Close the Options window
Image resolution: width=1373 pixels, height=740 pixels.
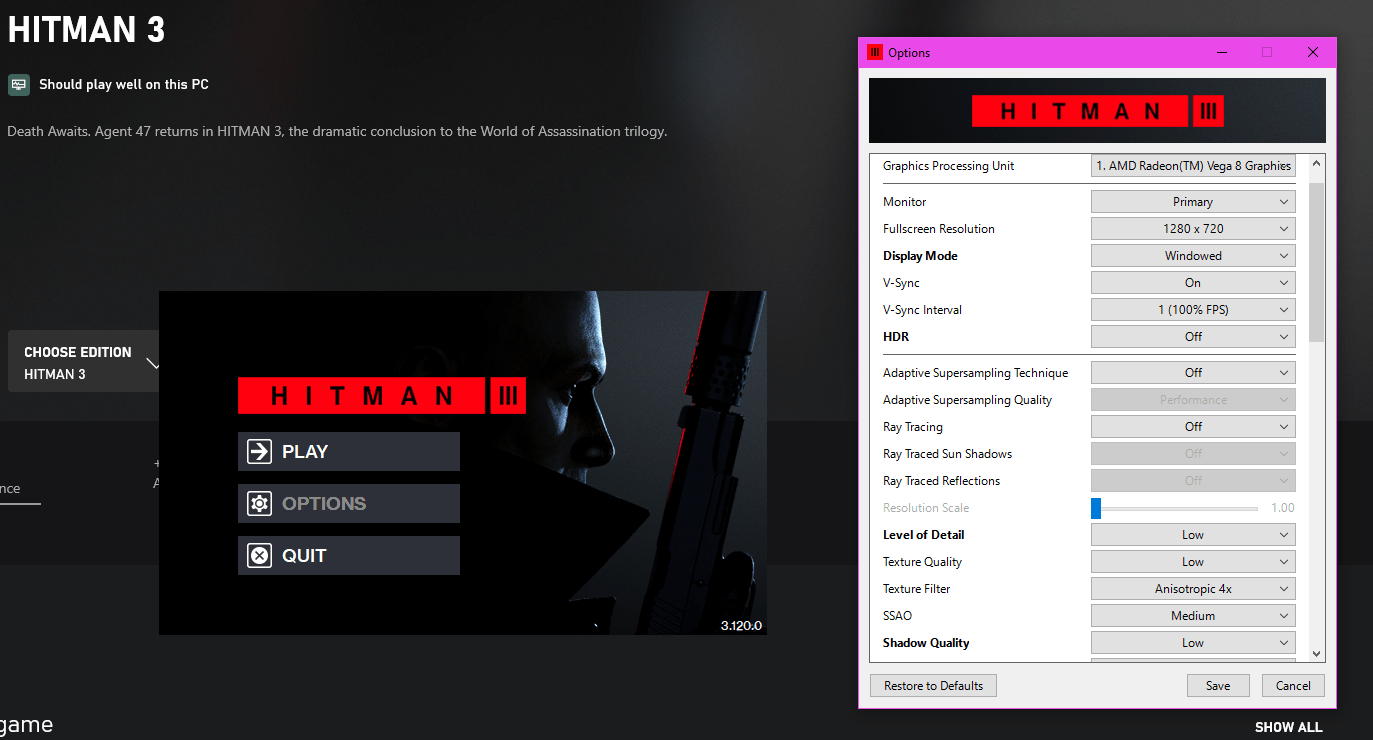[1313, 53]
